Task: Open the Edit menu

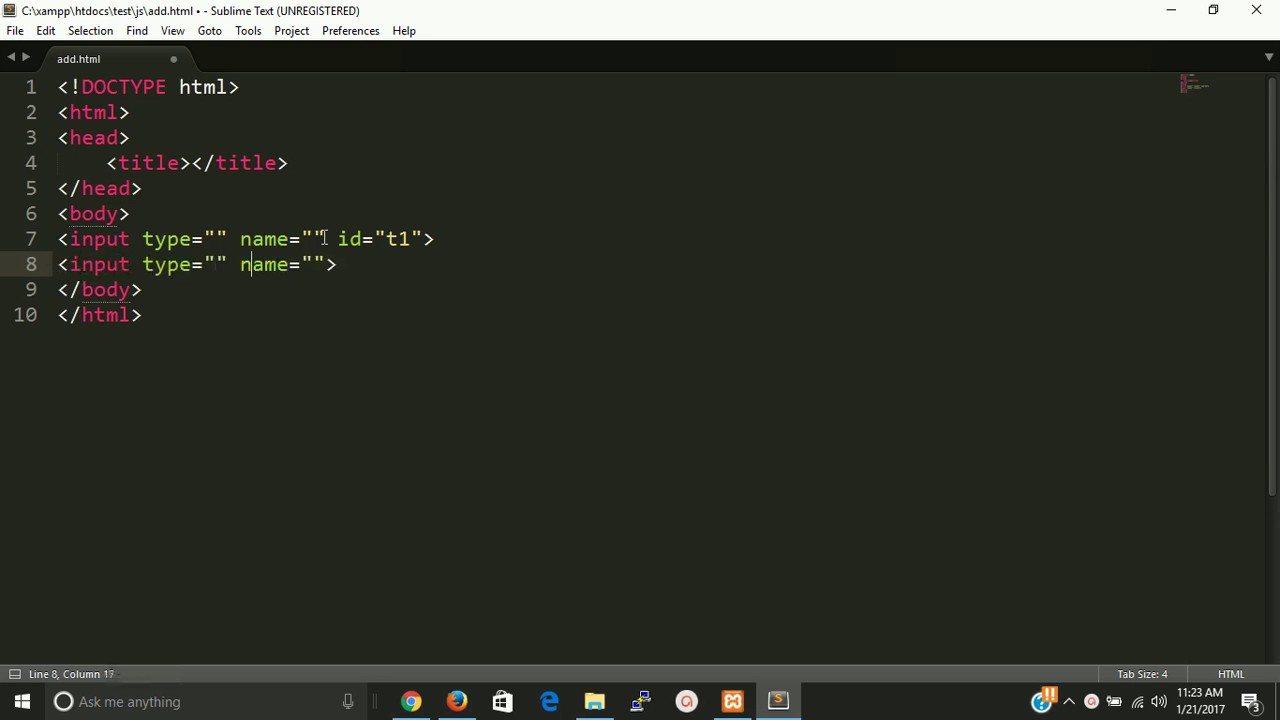Action: point(46,31)
